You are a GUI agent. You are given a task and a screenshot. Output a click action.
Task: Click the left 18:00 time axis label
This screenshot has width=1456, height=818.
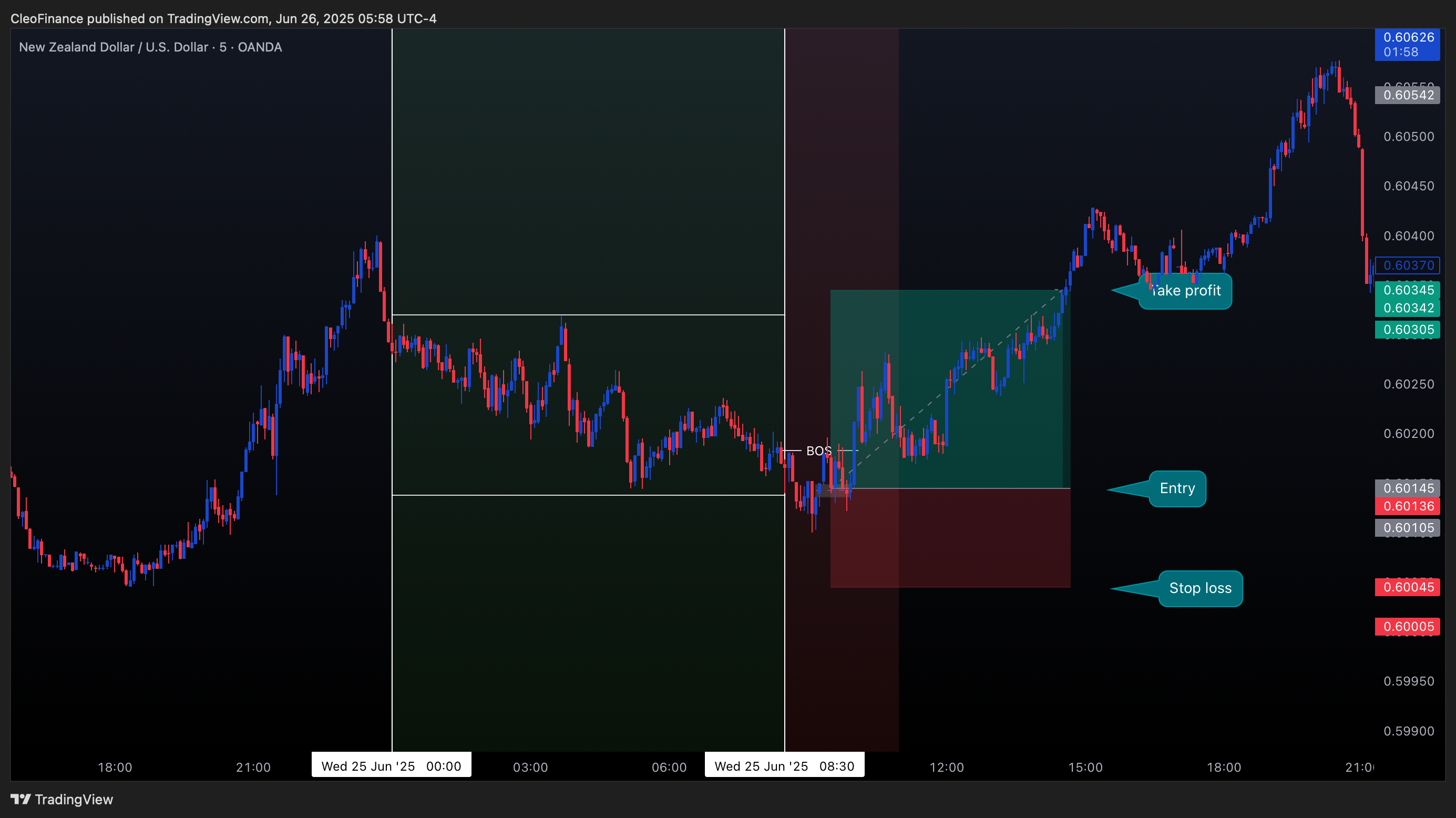115,767
